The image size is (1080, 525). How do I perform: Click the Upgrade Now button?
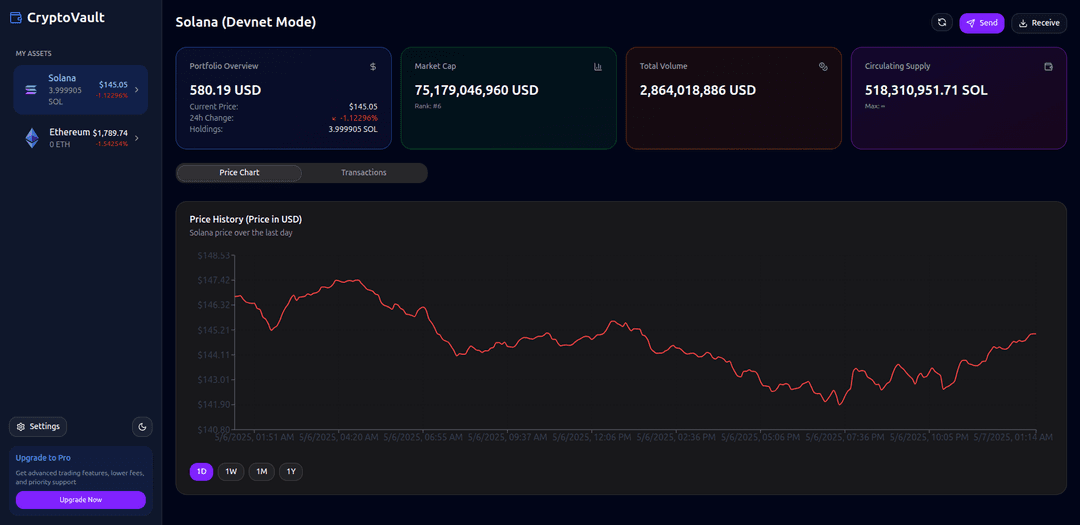click(81, 500)
